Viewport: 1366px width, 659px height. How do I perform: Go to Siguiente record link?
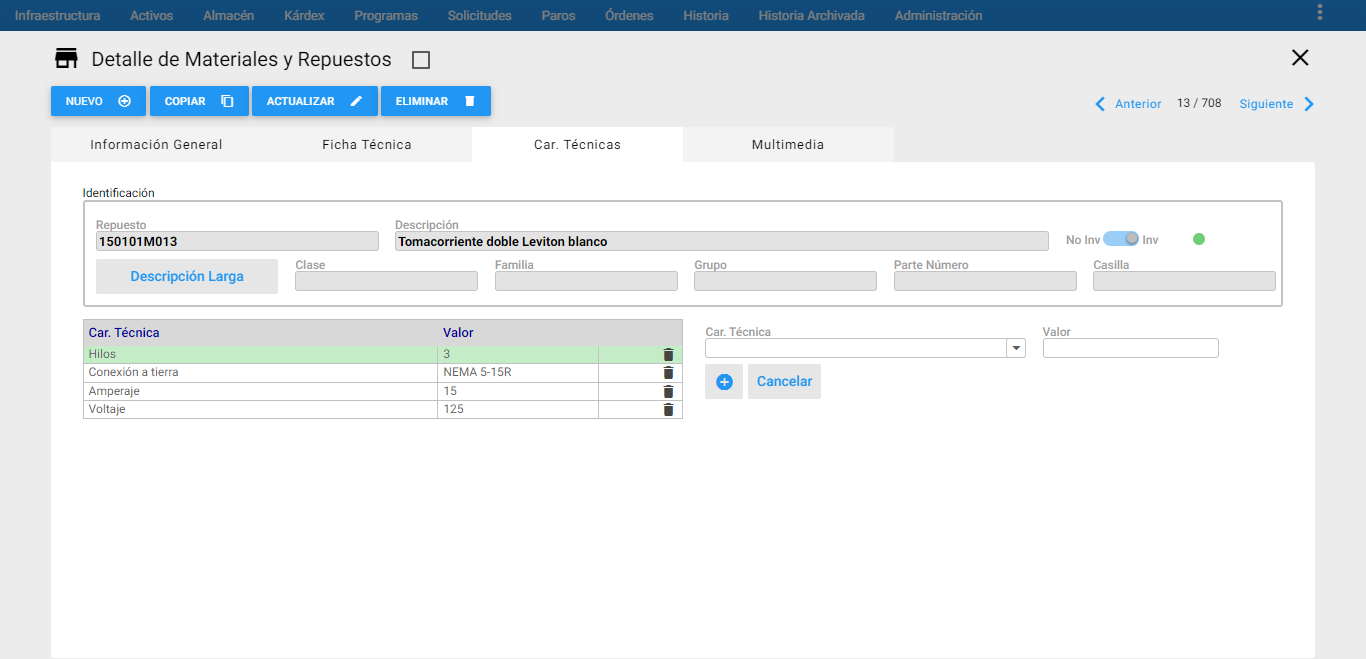(x=1266, y=104)
